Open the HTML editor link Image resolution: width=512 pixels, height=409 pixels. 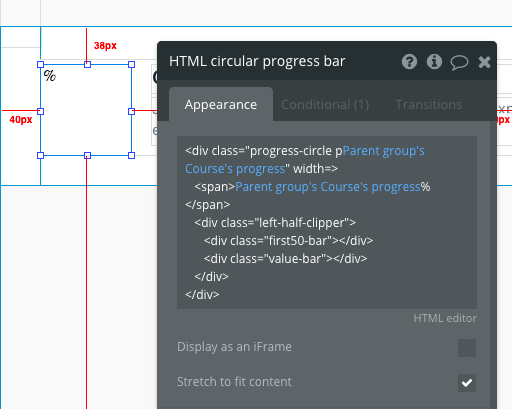[x=445, y=318]
